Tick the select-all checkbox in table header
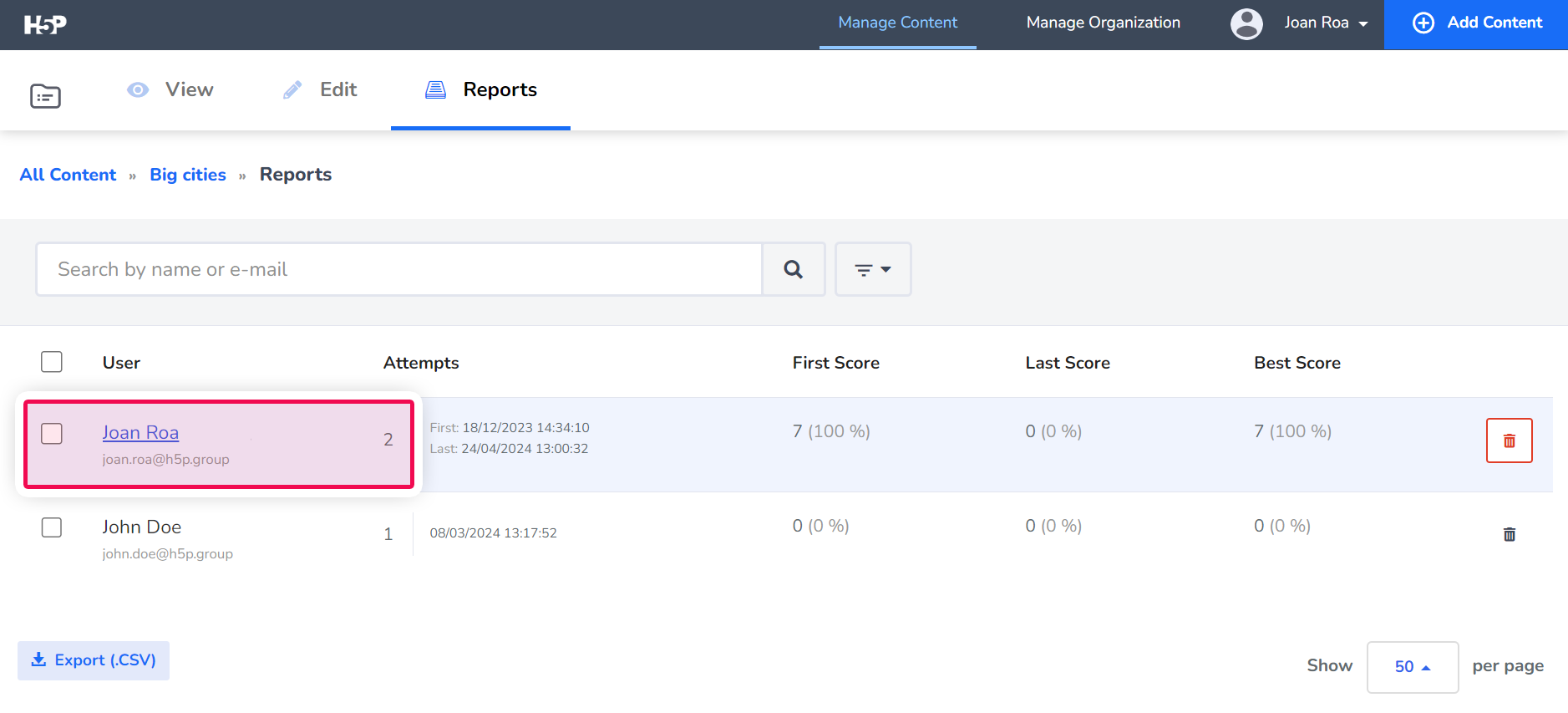Screen dimensions: 1568x713 pyautogui.click(x=52, y=362)
